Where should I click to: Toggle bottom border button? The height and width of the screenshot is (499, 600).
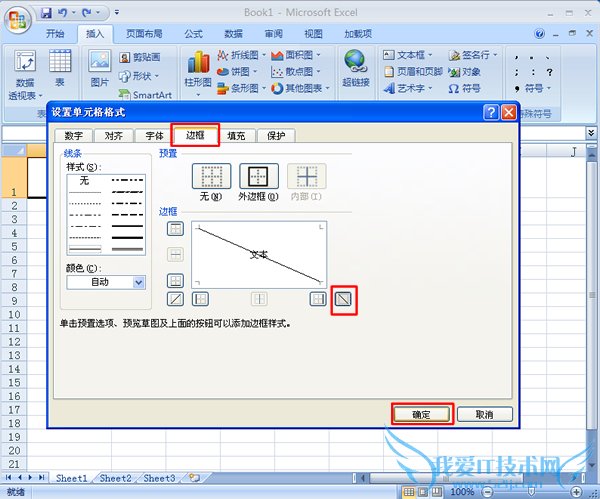tap(175, 281)
